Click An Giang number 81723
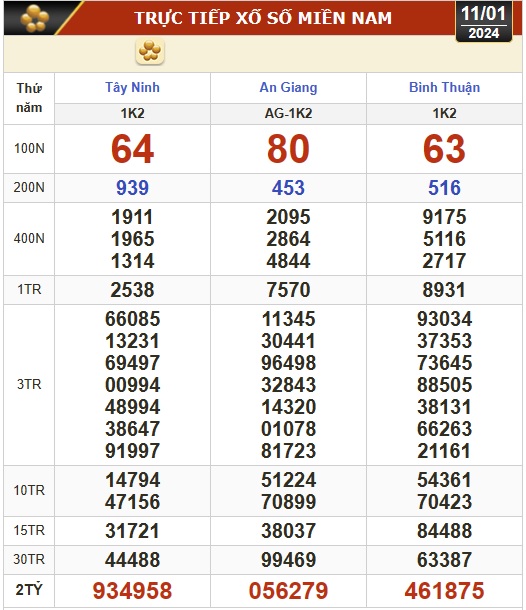526x610 pixels. click(288, 451)
